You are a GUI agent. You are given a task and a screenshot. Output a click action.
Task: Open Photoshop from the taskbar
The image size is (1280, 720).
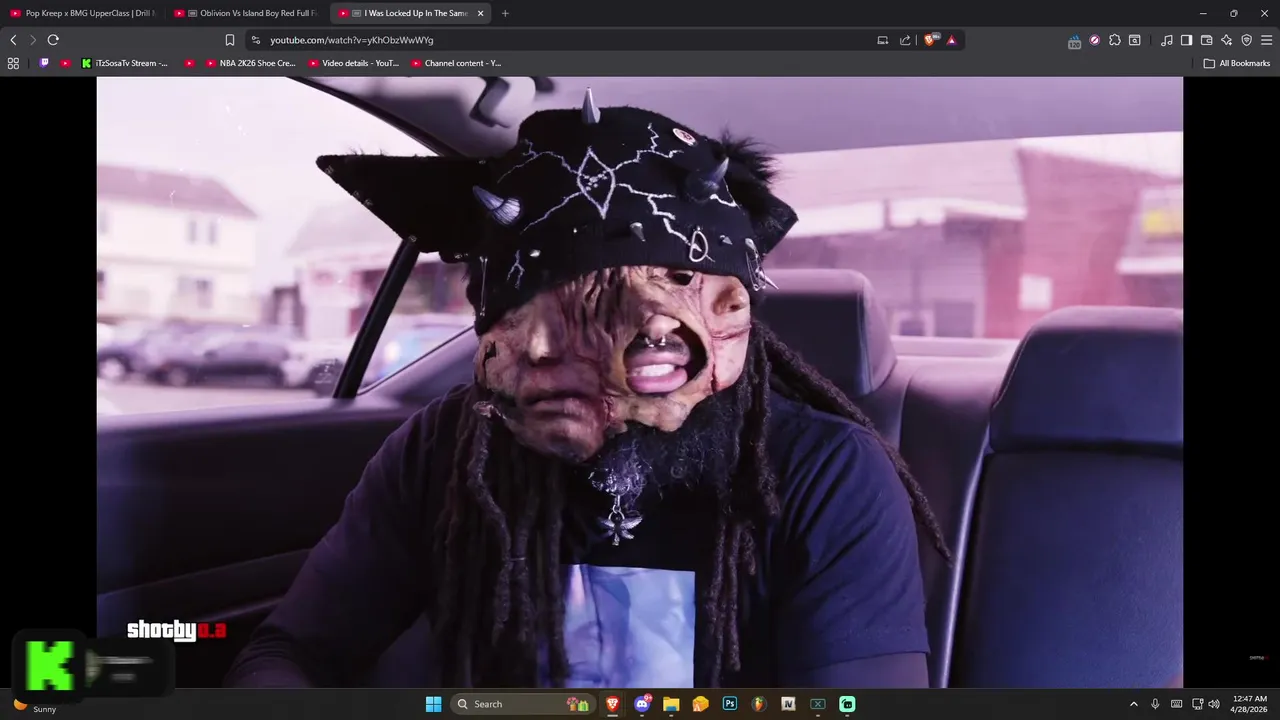pyautogui.click(x=730, y=704)
